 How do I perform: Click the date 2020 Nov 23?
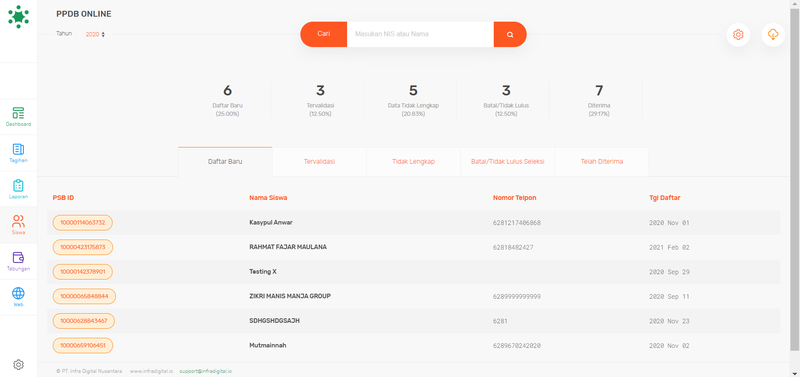[x=669, y=321]
